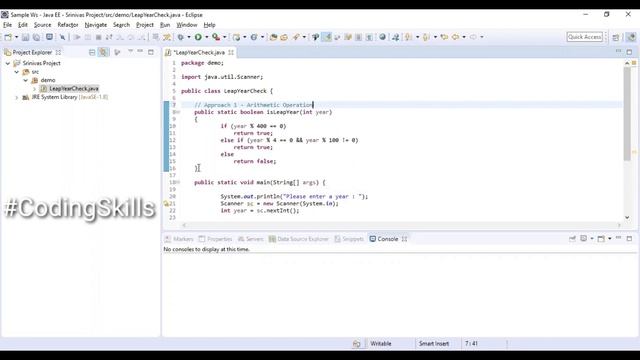
Task: Collapse the src folder node
Action: click(x=17, y=72)
